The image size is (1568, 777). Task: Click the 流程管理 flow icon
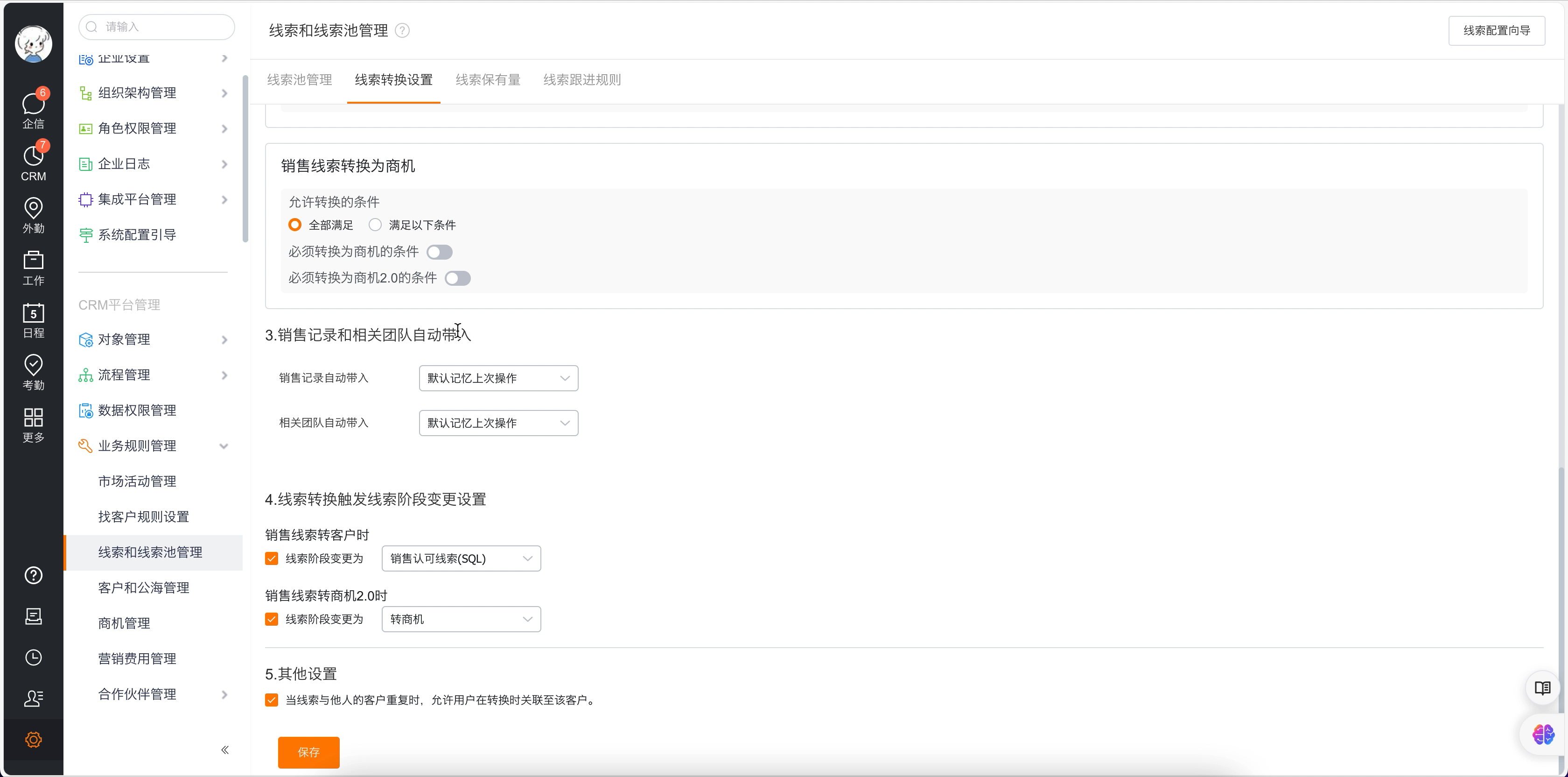[86, 375]
